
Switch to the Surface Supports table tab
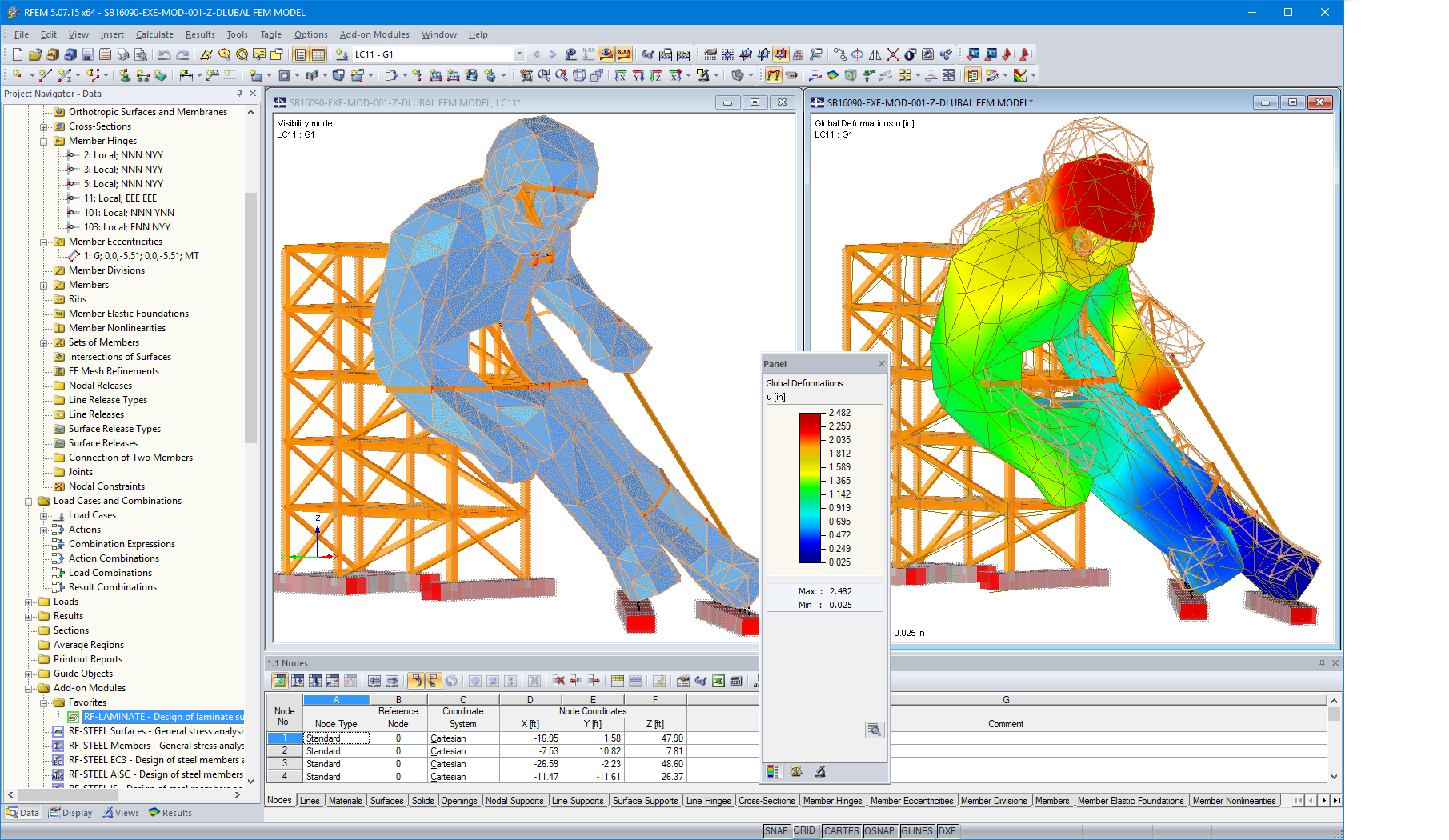(645, 800)
